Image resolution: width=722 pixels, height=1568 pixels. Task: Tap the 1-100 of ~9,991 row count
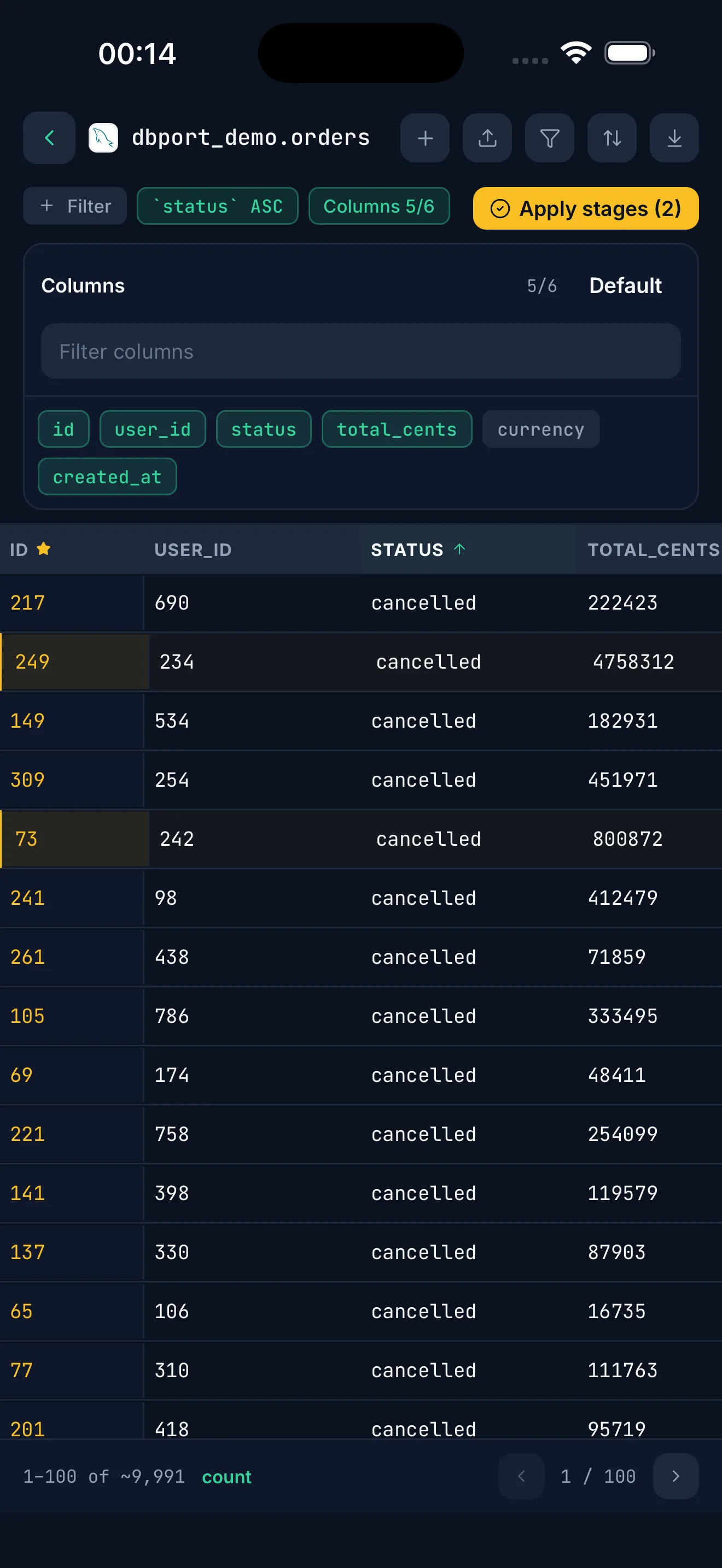104,1476
